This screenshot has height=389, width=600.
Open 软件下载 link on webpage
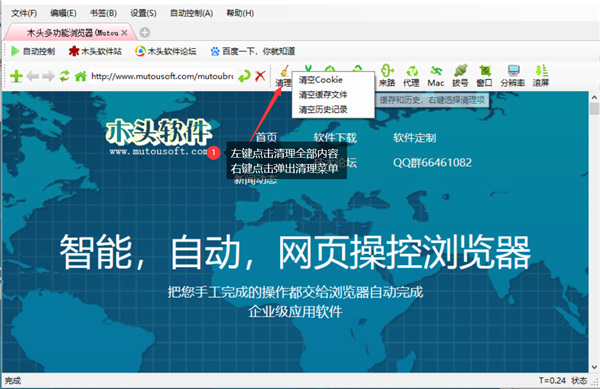coord(335,137)
